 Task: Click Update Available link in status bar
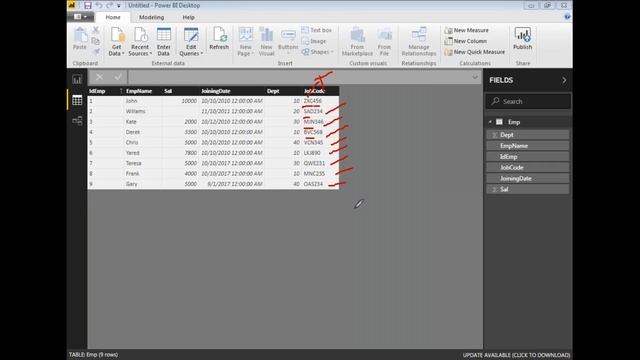[516, 355]
